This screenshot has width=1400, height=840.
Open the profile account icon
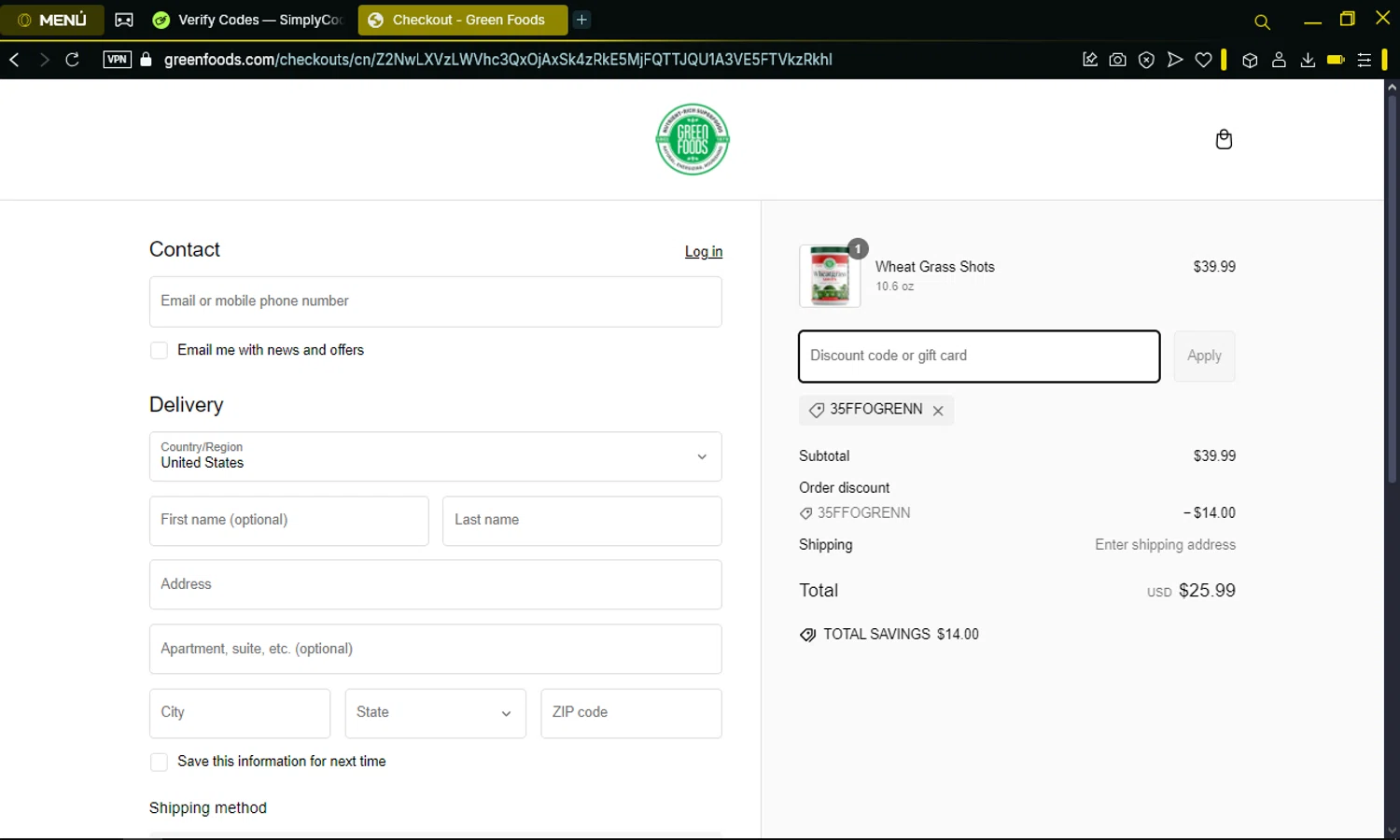tap(1279, 60)
